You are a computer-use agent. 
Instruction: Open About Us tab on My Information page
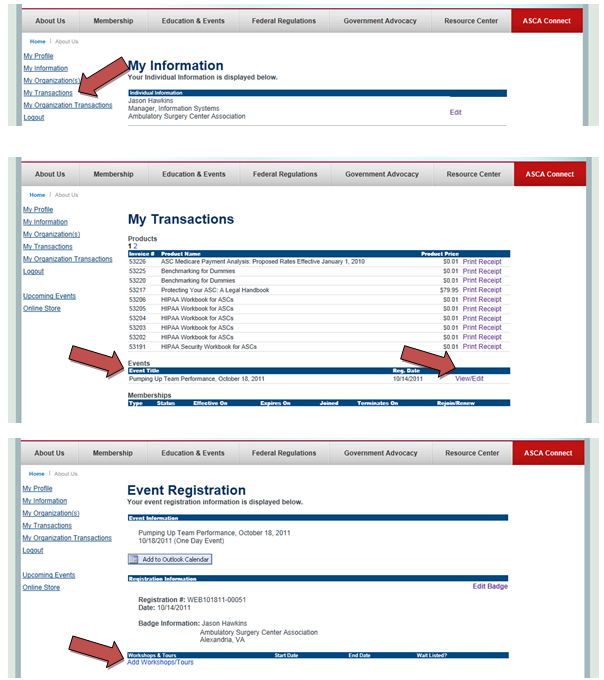[x=50, y=21]
